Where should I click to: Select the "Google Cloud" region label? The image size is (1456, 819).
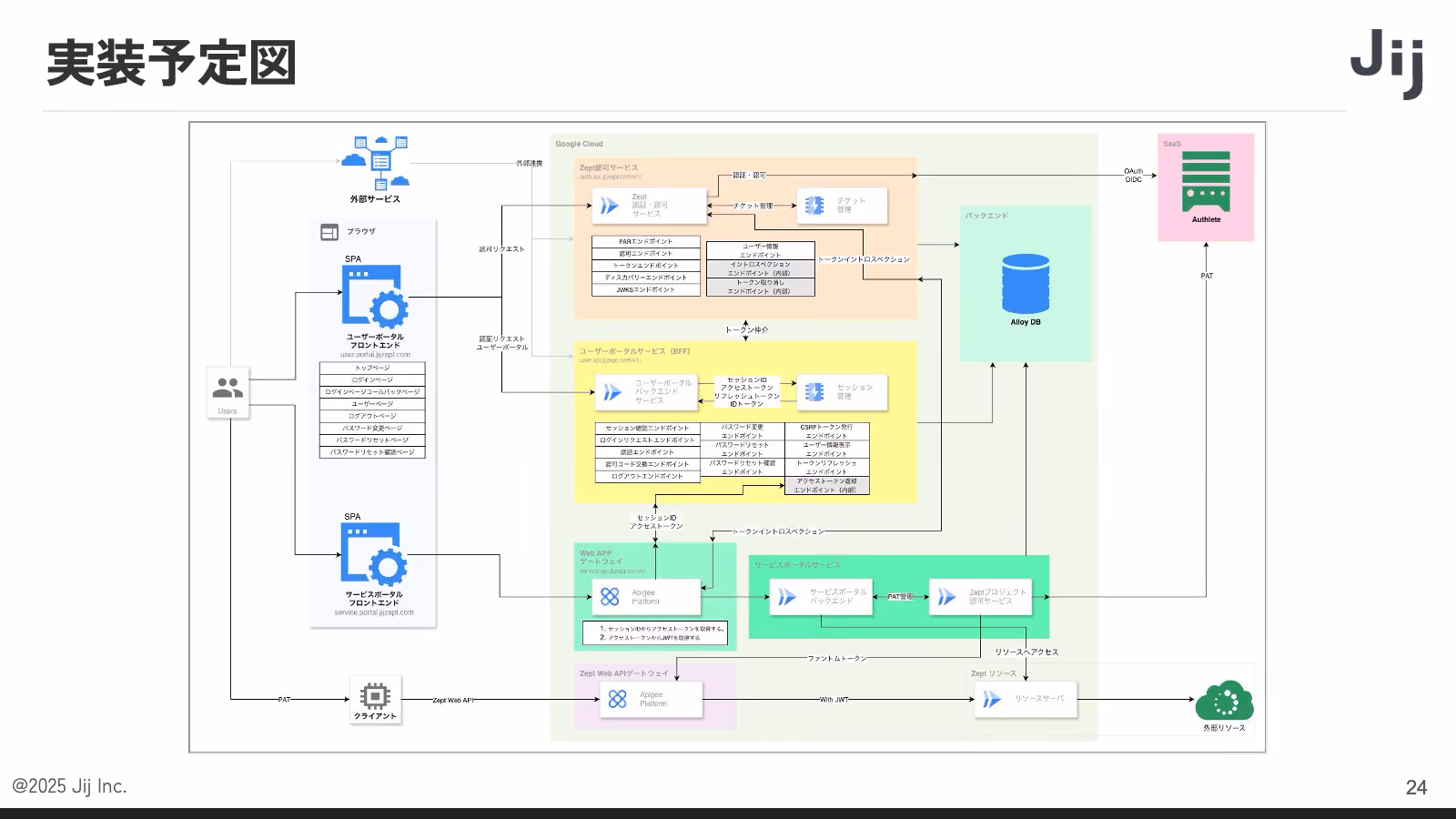(580, 144)
